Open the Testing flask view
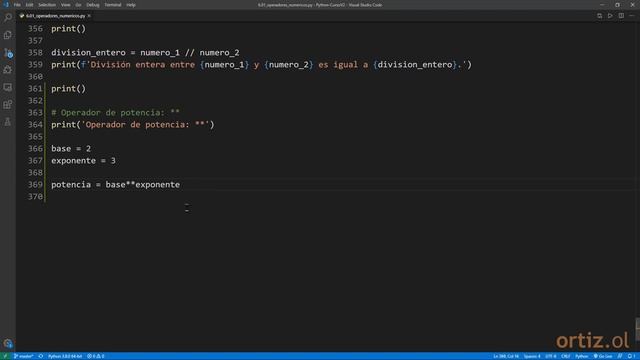Image resolution: width=640 pixels, height=360 pixels. pos(7,122)
